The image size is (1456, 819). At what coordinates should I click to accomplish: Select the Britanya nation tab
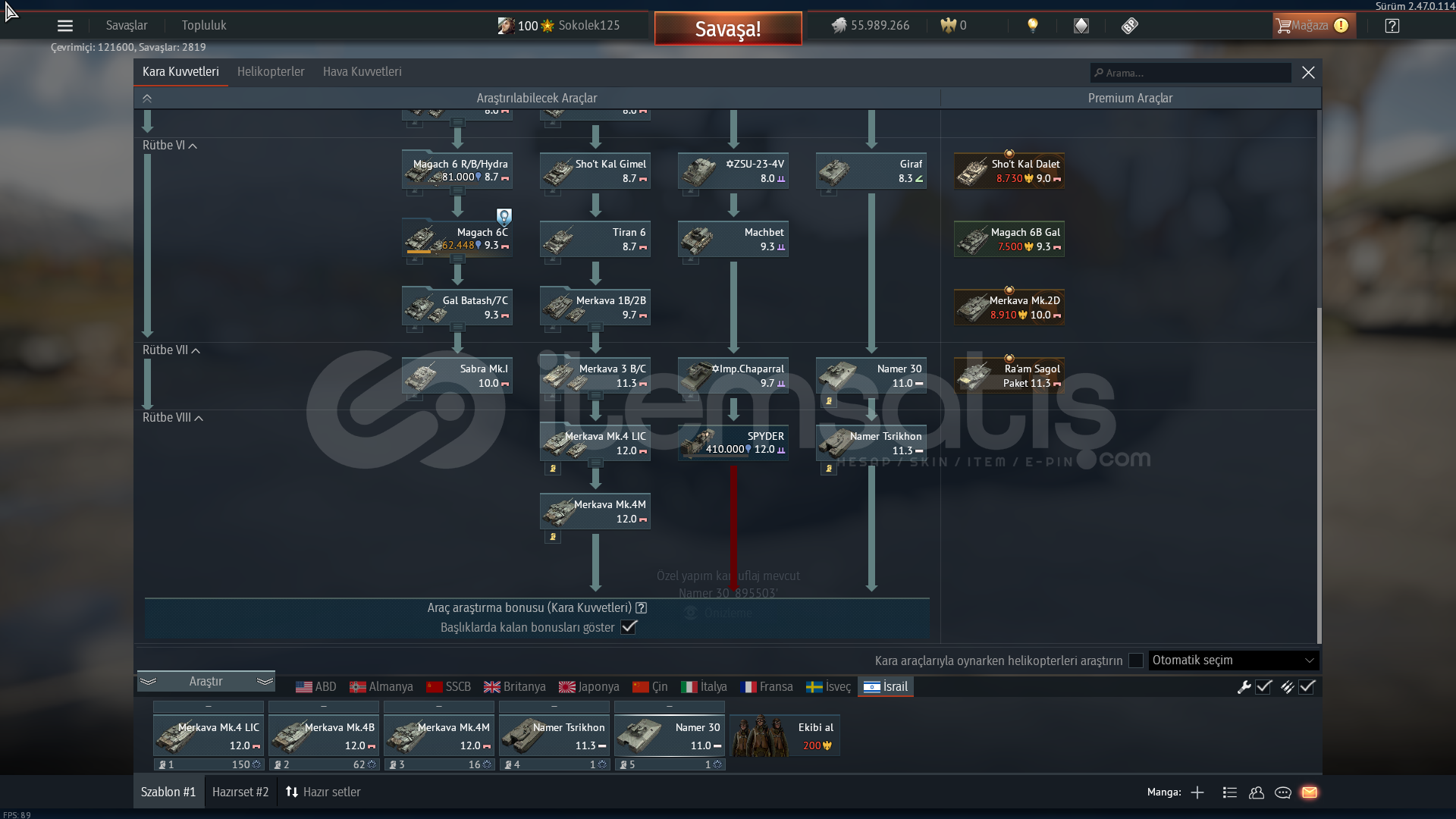click(515, 687)
